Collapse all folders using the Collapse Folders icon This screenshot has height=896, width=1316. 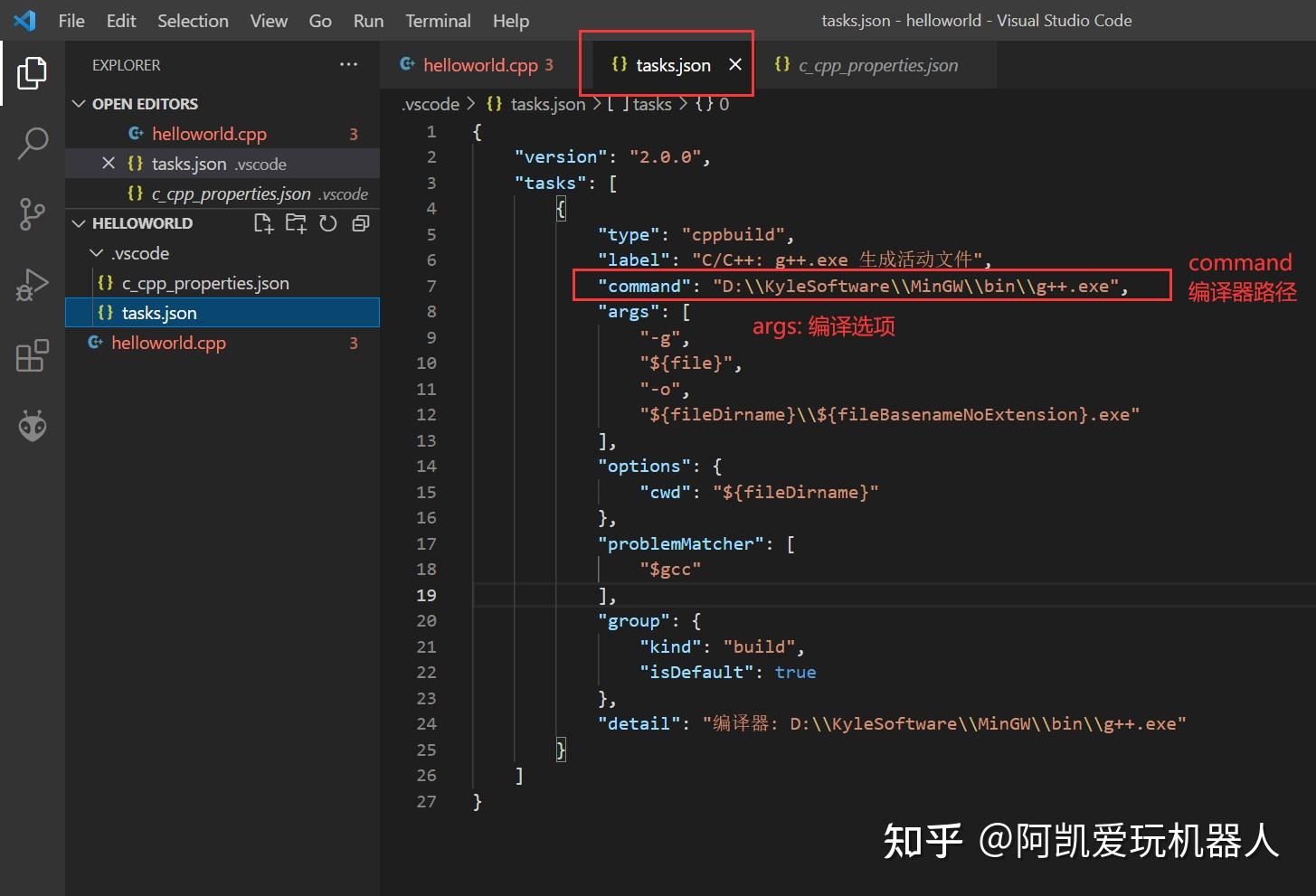click(361, 223)
